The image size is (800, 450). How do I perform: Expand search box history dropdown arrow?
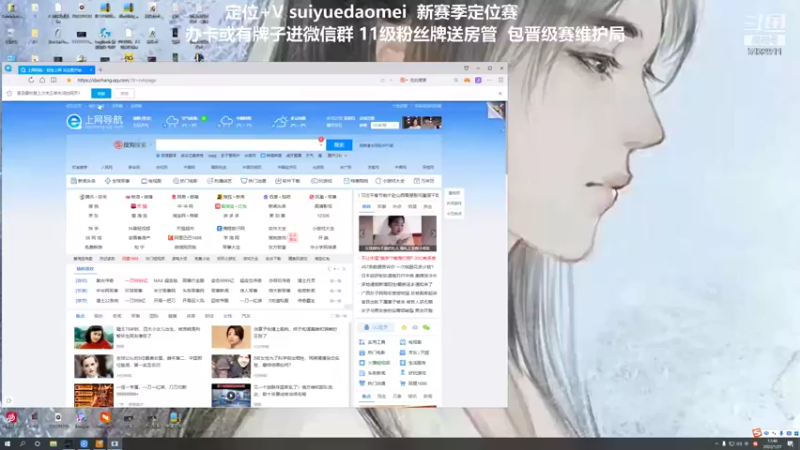(x=321, y=145)
